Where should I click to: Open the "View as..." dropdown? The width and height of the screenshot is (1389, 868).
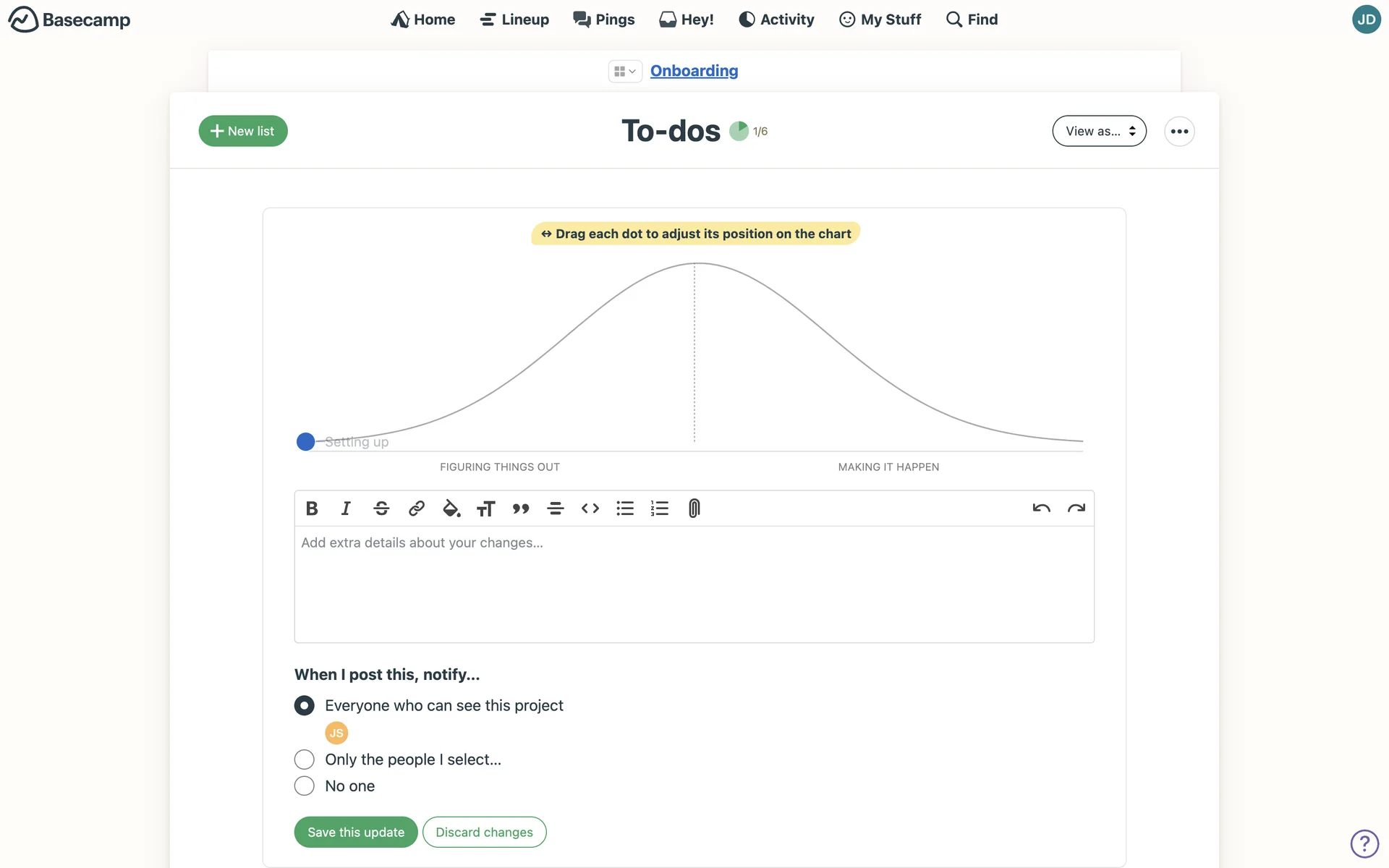pyautogui.click(x=1099, y=131)
